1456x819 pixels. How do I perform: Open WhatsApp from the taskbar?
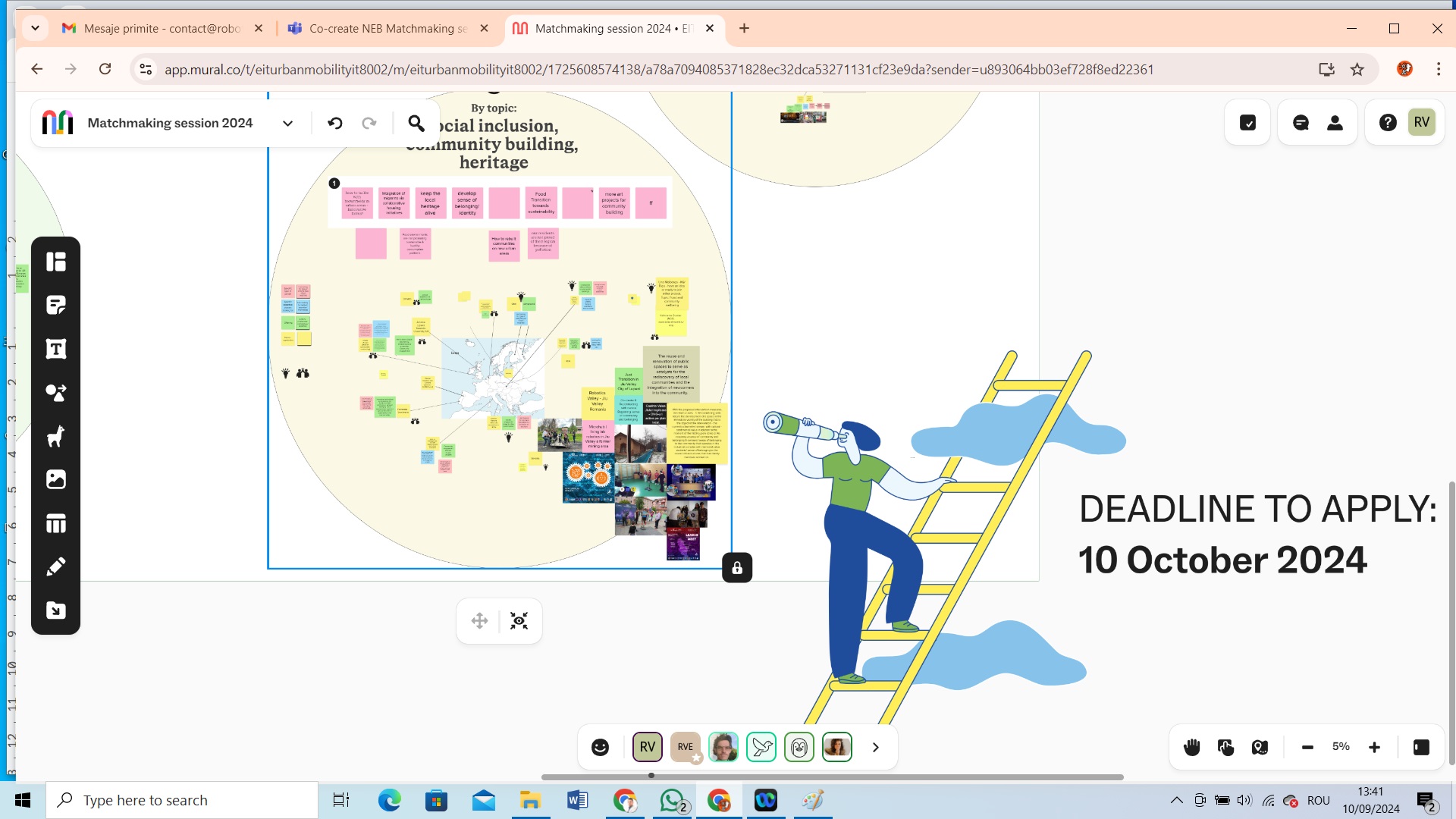672,800
